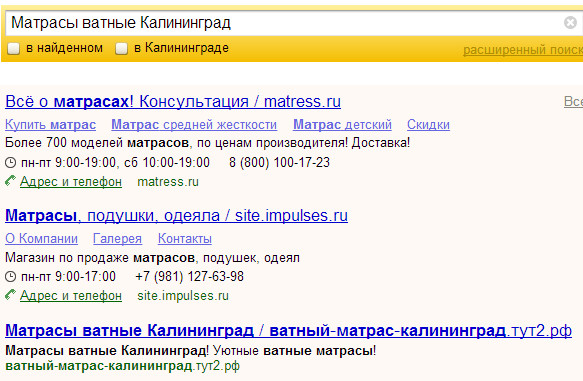Click the phone icon in the matress.ru ad
The width and height of the screenshot is (583, 381).
pos(10,181)
